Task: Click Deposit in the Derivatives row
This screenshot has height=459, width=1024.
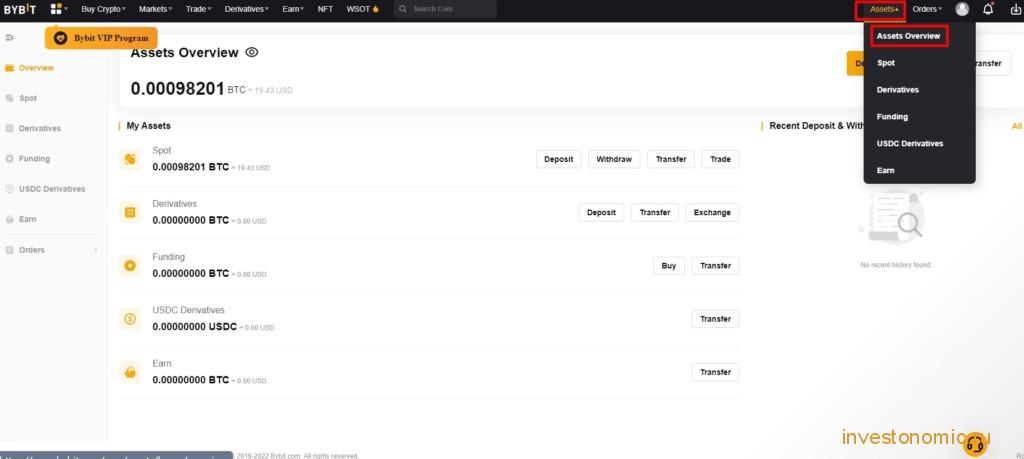Action: click(x=601, y=212)
